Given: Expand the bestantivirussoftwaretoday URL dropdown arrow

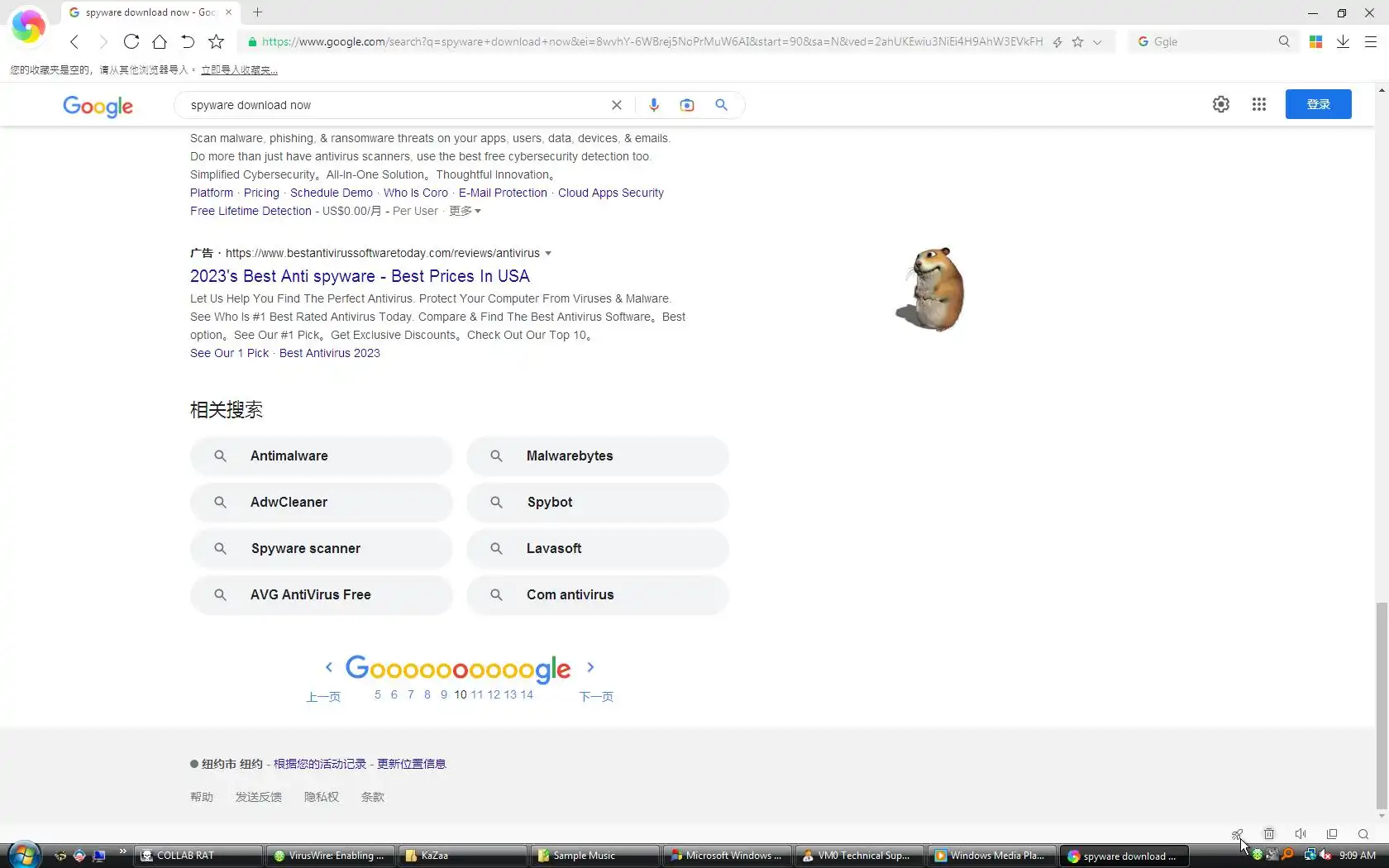Looking at the screenshot, I should click(x=548, y=253).
